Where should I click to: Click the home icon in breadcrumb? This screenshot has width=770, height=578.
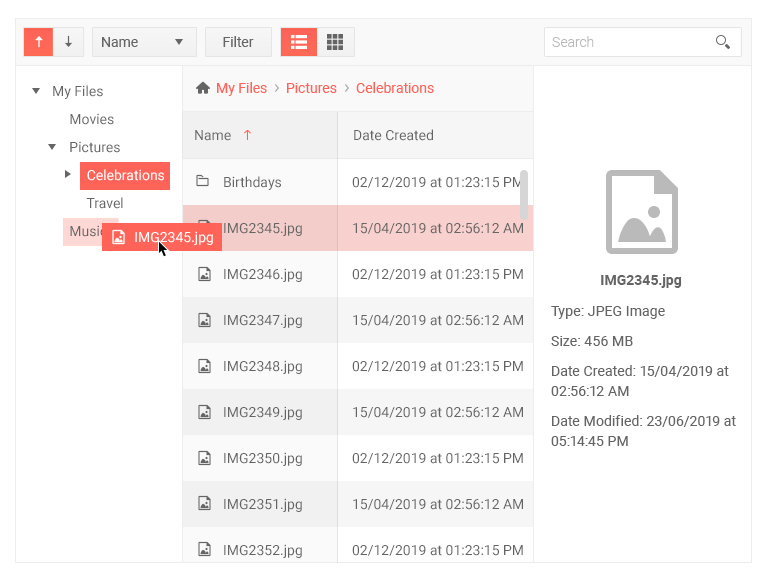tap(203, 88)
